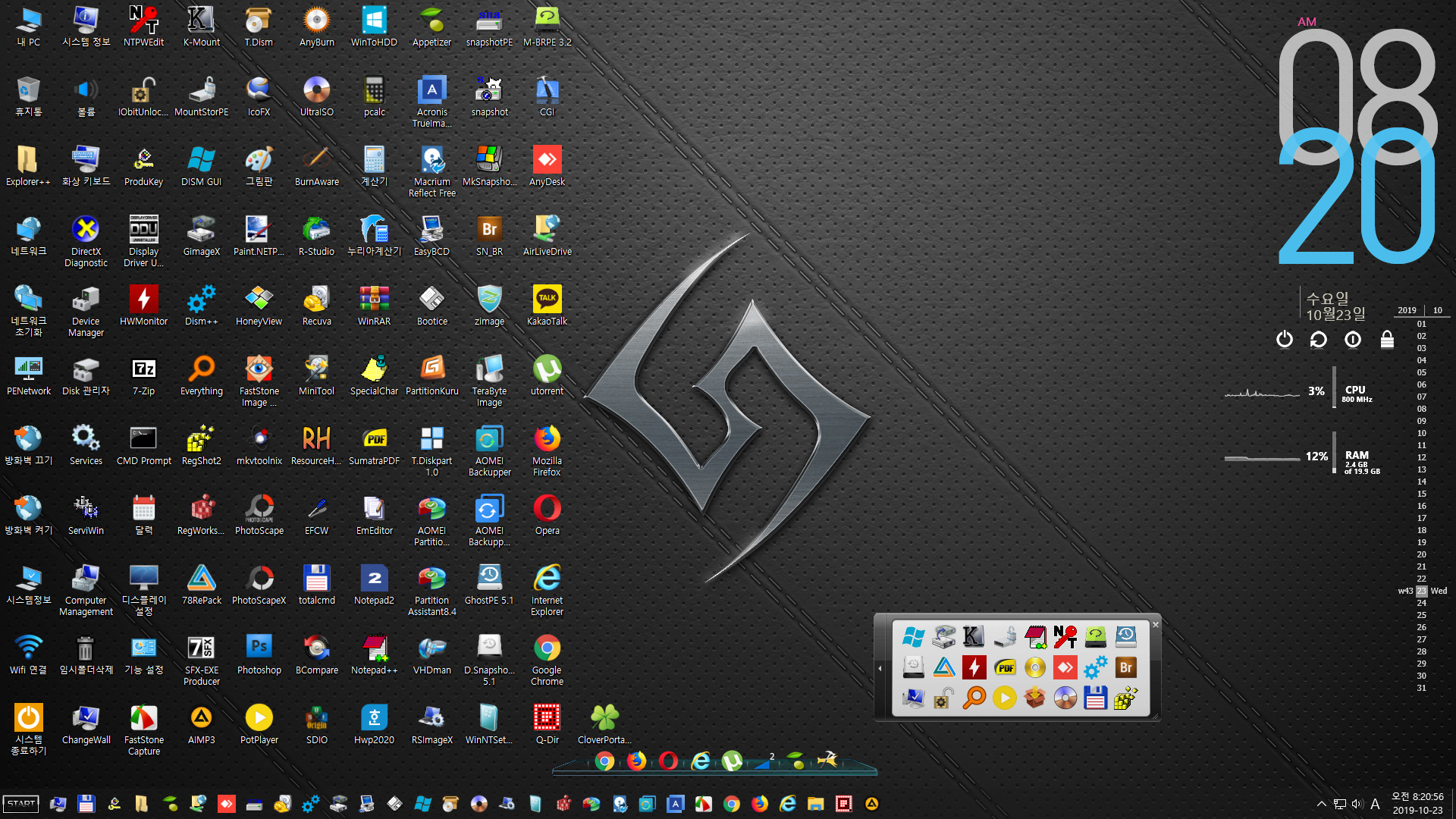Open the HWMonitor desktop shortcut
Screen dimensions: 1456x819
143,306
